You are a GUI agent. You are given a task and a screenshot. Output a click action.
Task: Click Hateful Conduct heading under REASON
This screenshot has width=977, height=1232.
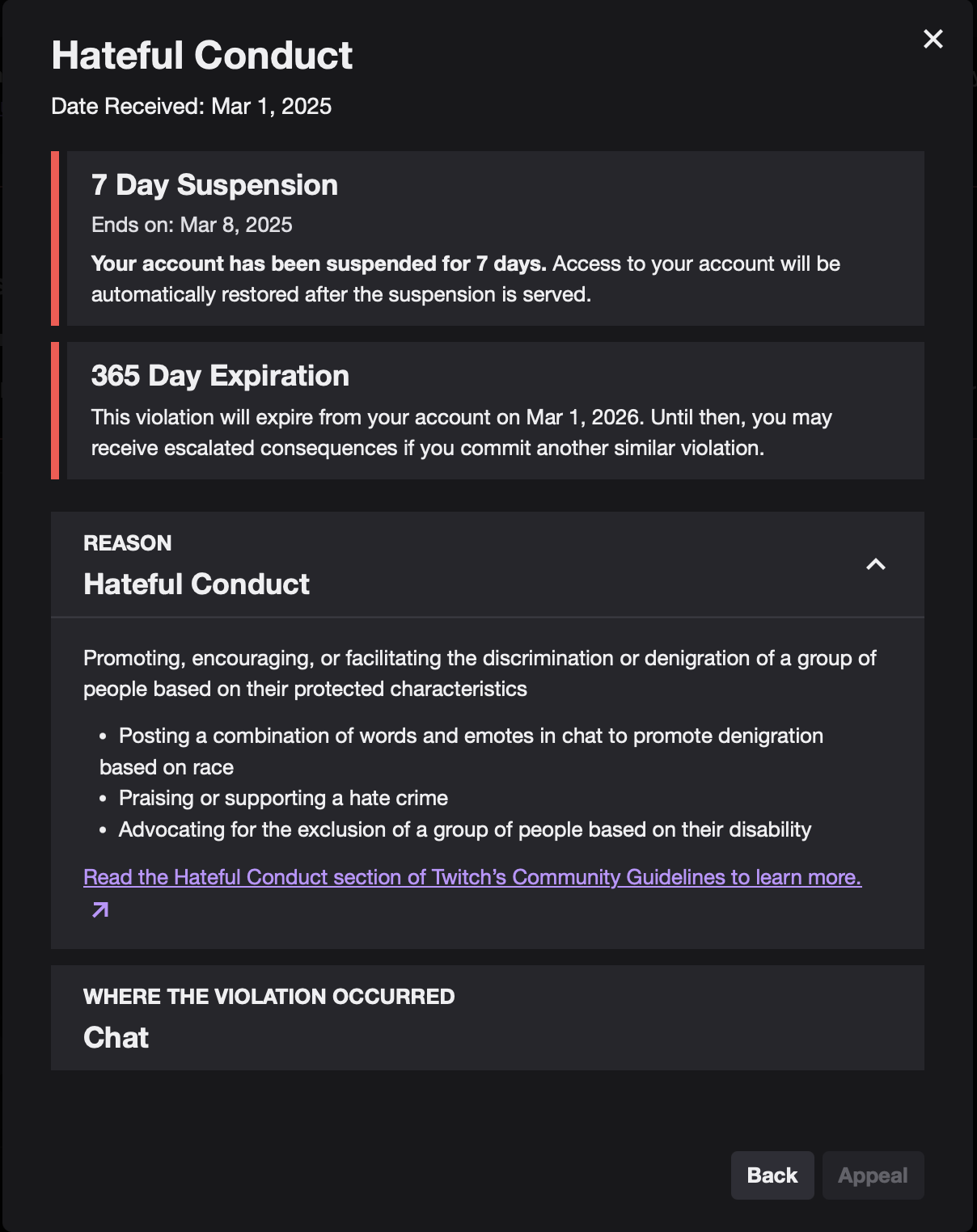coord(197,584)
